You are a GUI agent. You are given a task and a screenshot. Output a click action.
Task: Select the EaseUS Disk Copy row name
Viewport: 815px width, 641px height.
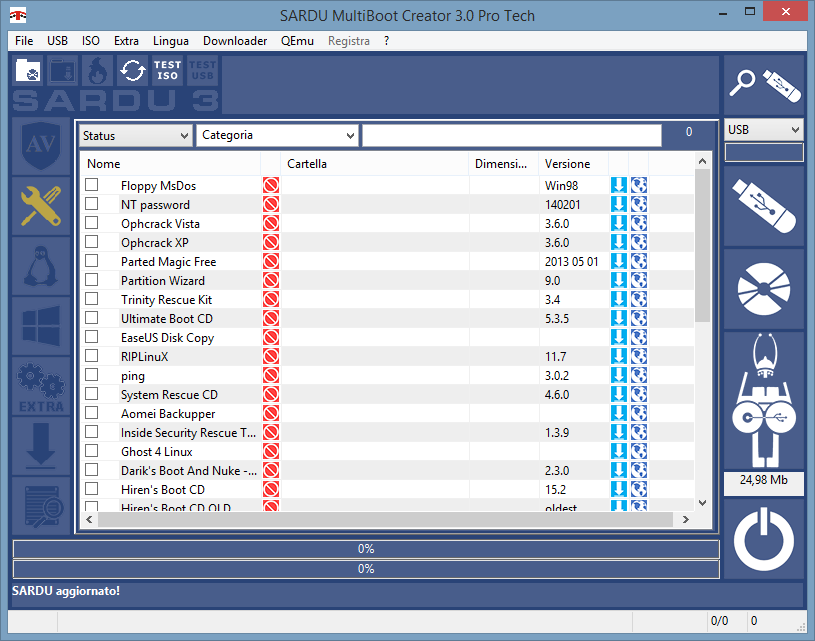coord(167,337)
